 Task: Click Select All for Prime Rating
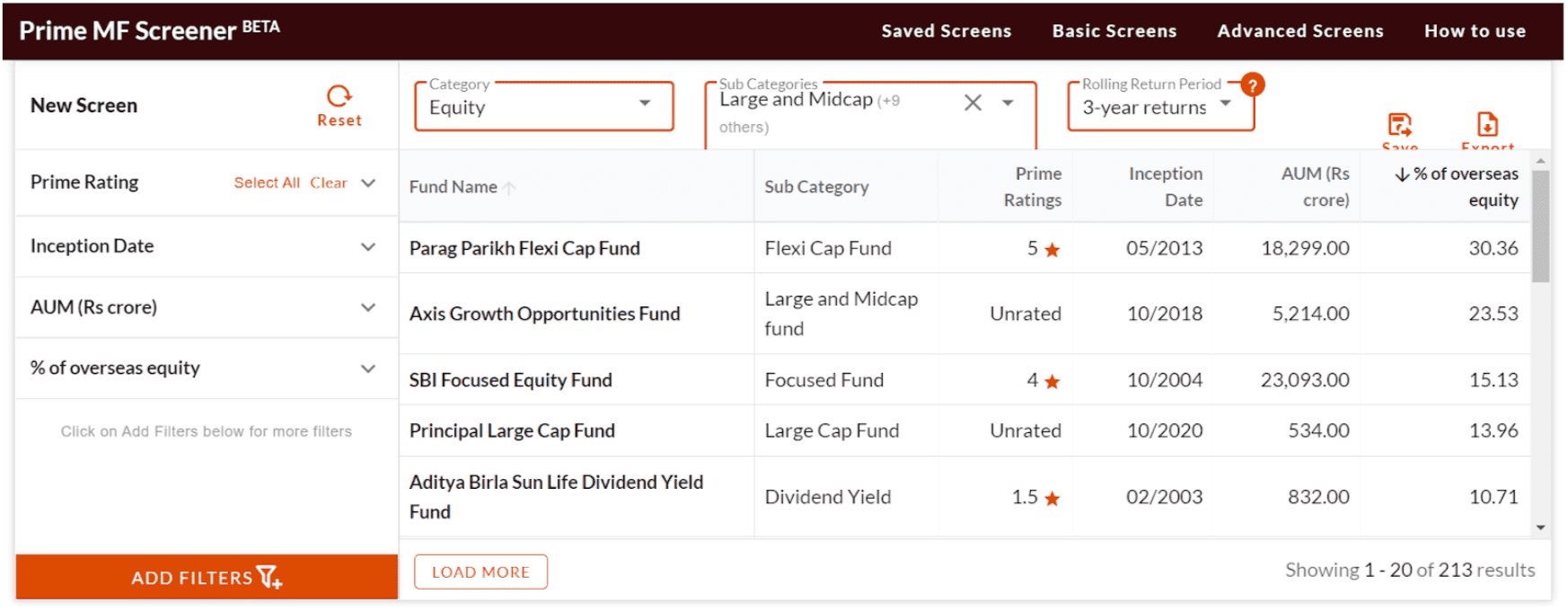point(267,182)
